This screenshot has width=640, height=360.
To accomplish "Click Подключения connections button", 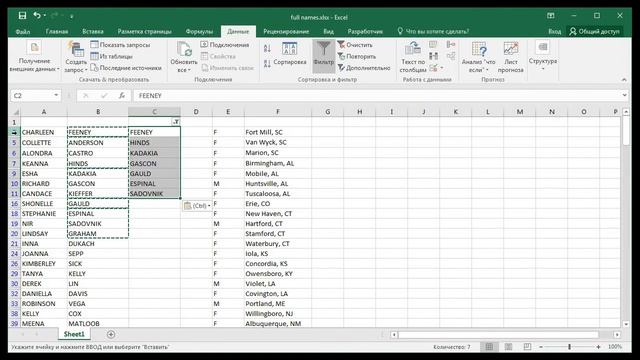I will pos(225,44).
